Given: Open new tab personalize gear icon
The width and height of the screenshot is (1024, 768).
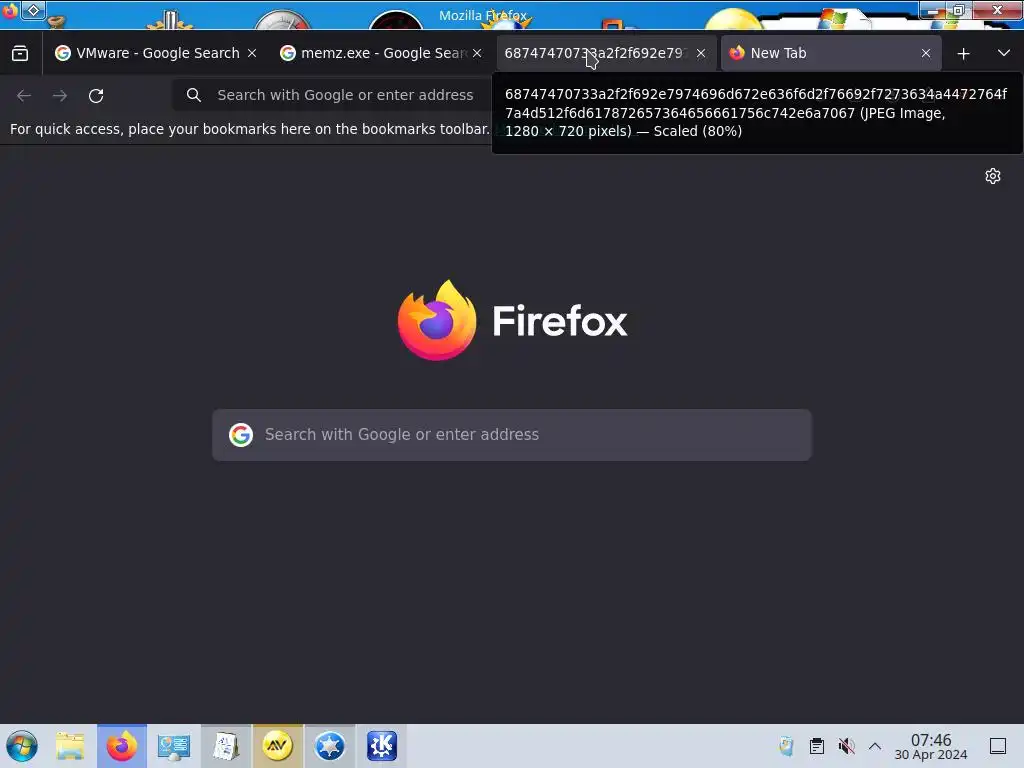Looking at the screenshot, I should [993, 176].
